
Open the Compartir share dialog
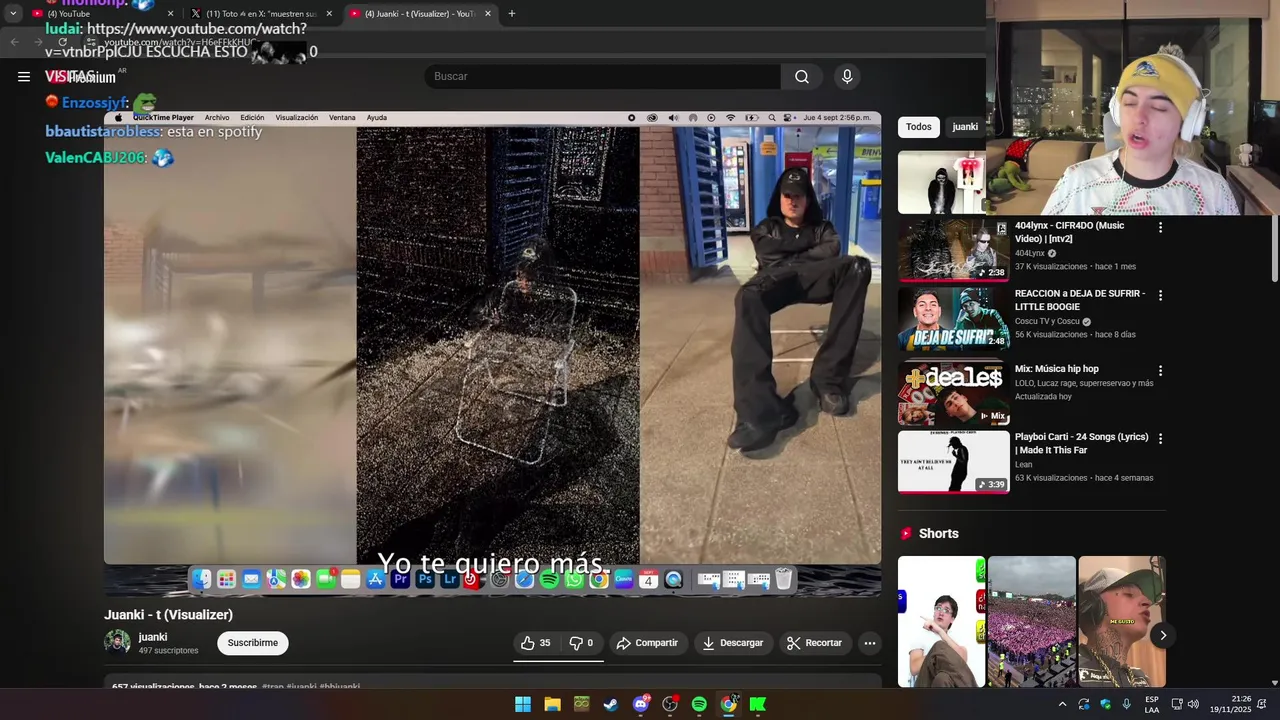pos(647,643)
